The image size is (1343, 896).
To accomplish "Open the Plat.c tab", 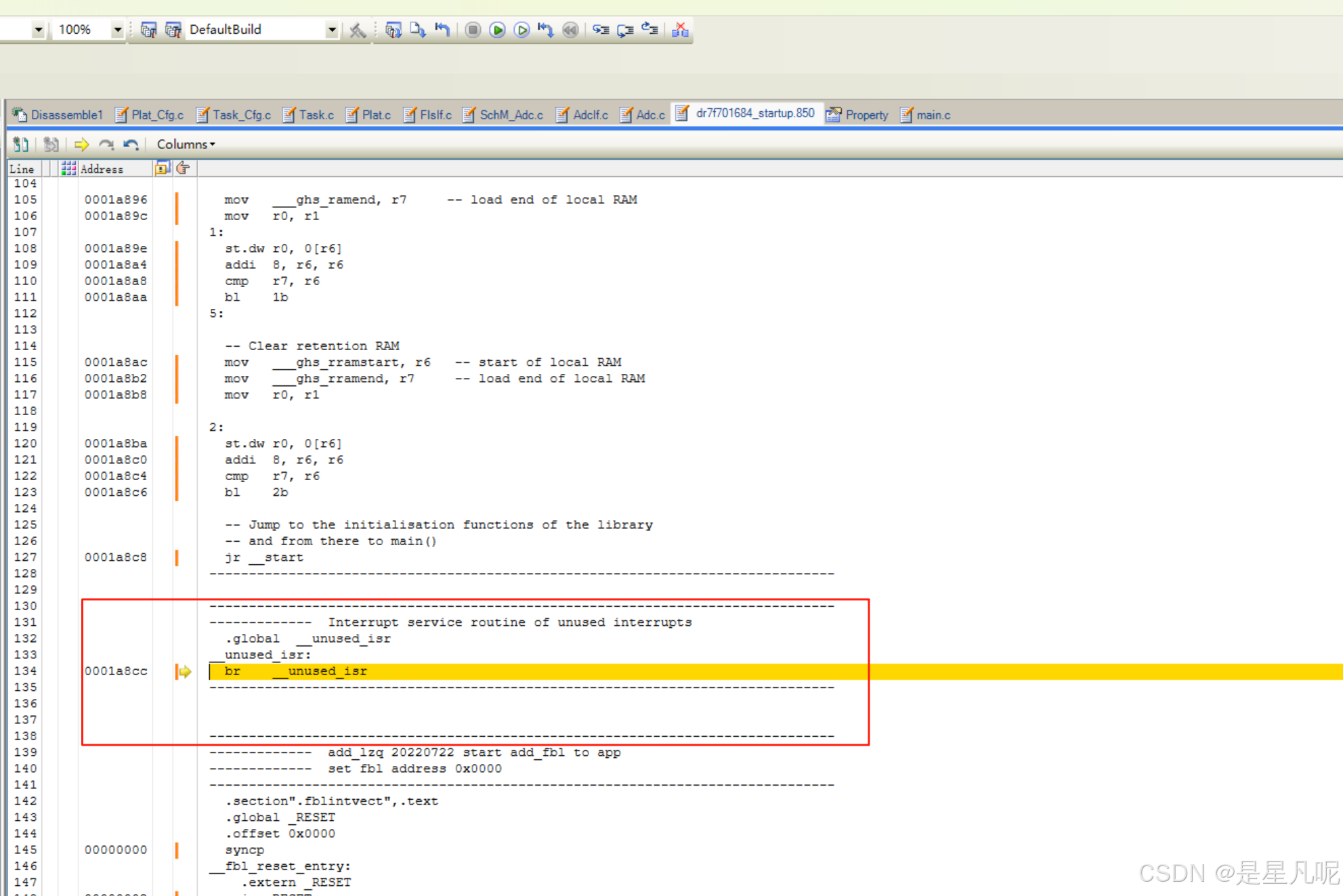I will click(x=368, y=115).
